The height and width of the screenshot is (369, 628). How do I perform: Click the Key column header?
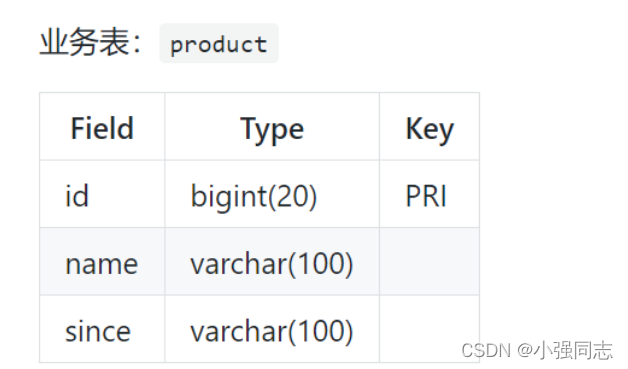(x=429, y=128)
